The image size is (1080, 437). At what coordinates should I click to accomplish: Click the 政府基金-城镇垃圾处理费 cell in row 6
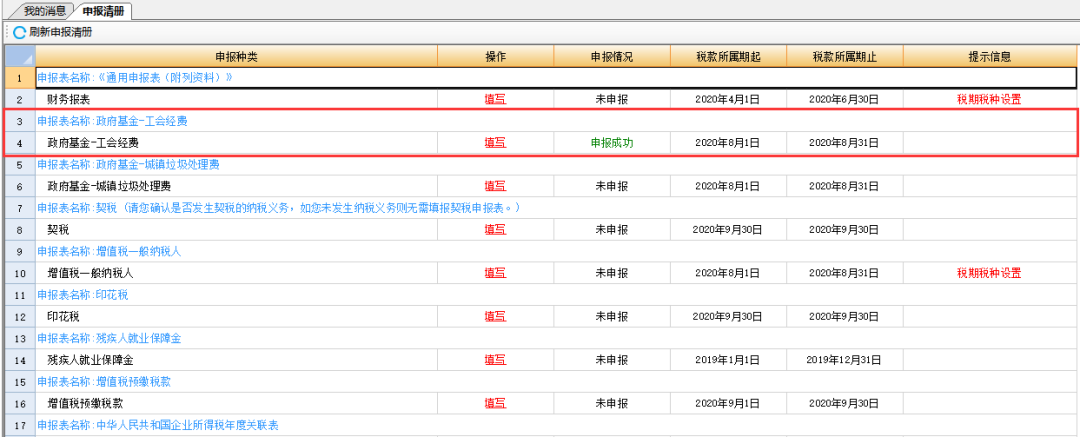[236, 186]
